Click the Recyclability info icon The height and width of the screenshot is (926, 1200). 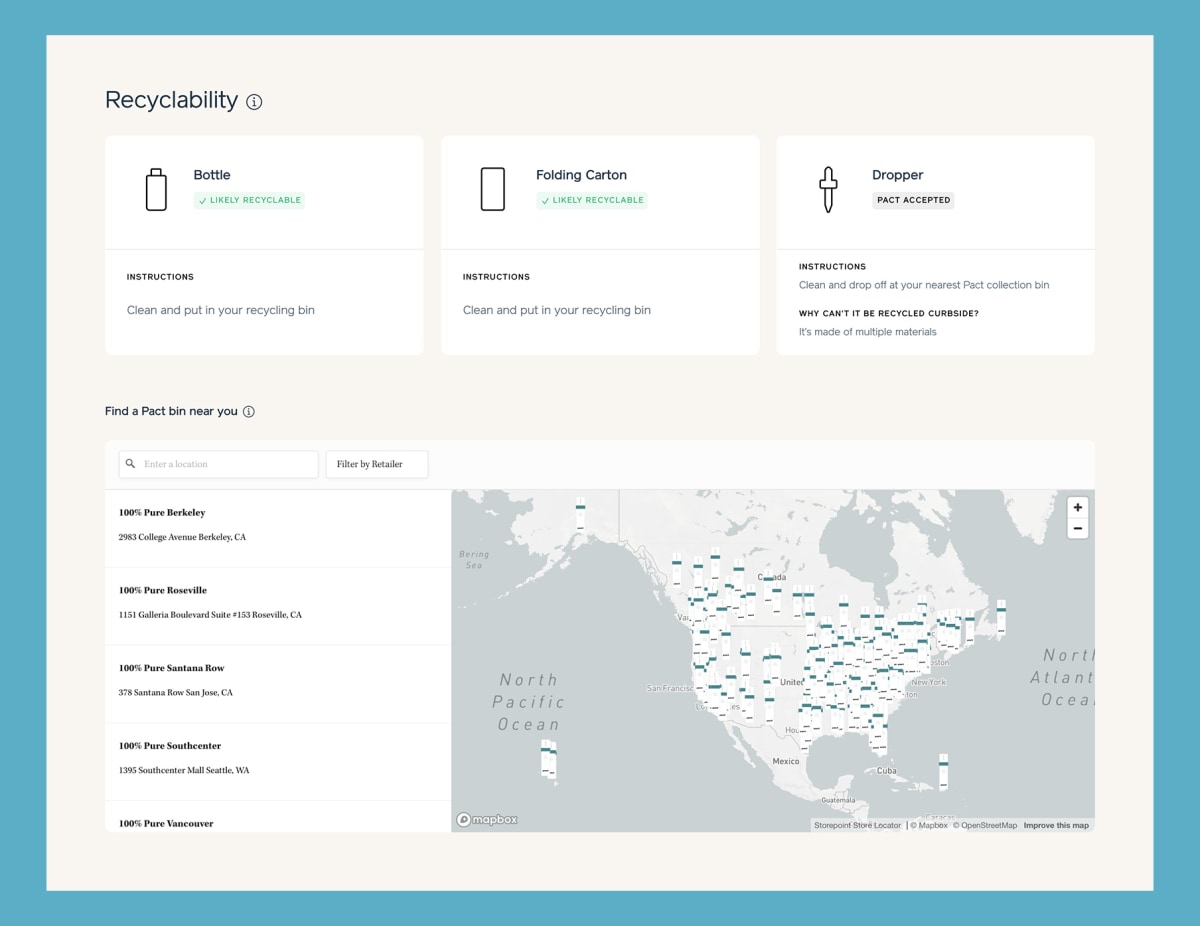click(x=254, y=102)
